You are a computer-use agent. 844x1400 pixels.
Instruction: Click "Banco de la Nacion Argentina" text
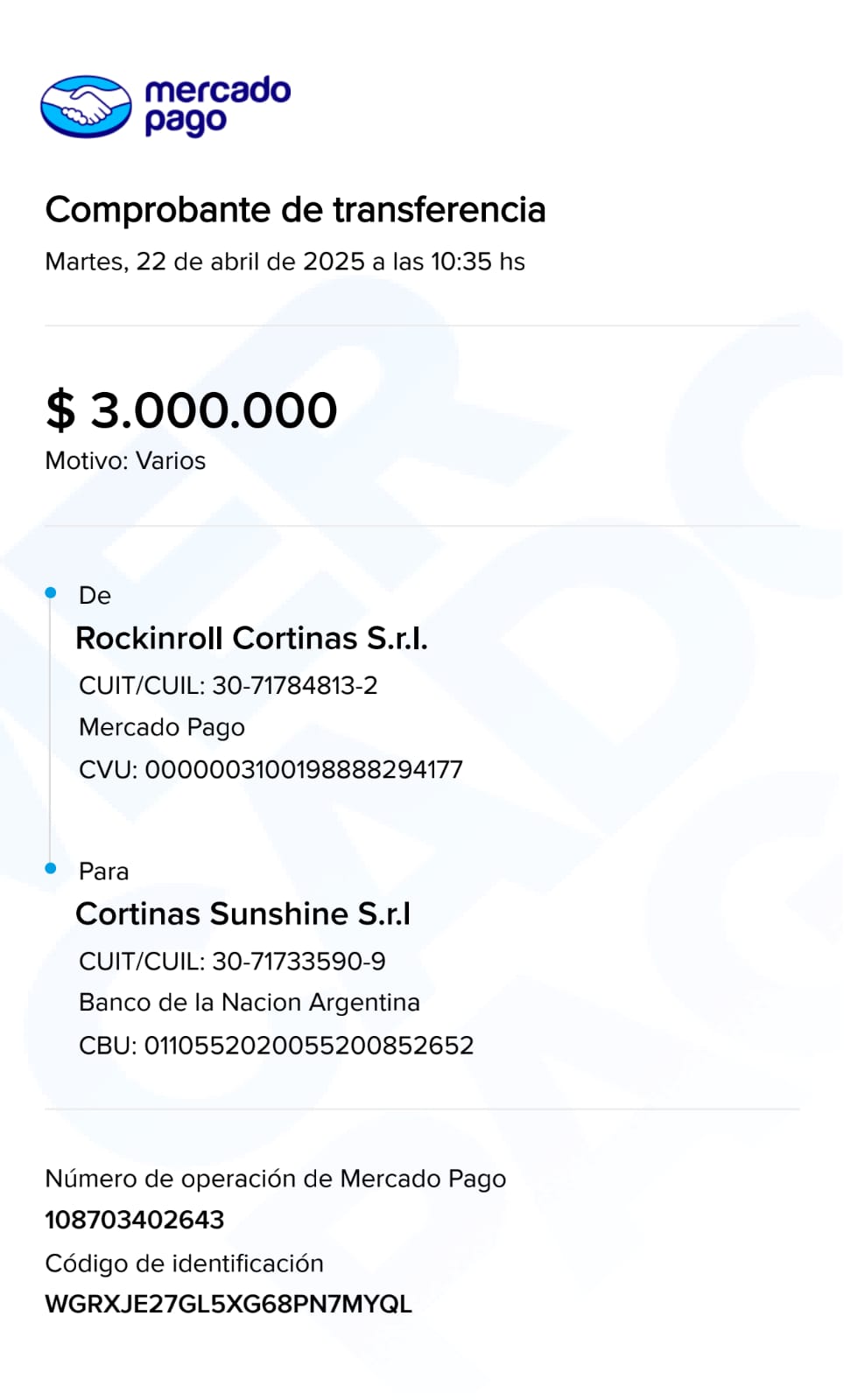click(x=250, y=1003)
